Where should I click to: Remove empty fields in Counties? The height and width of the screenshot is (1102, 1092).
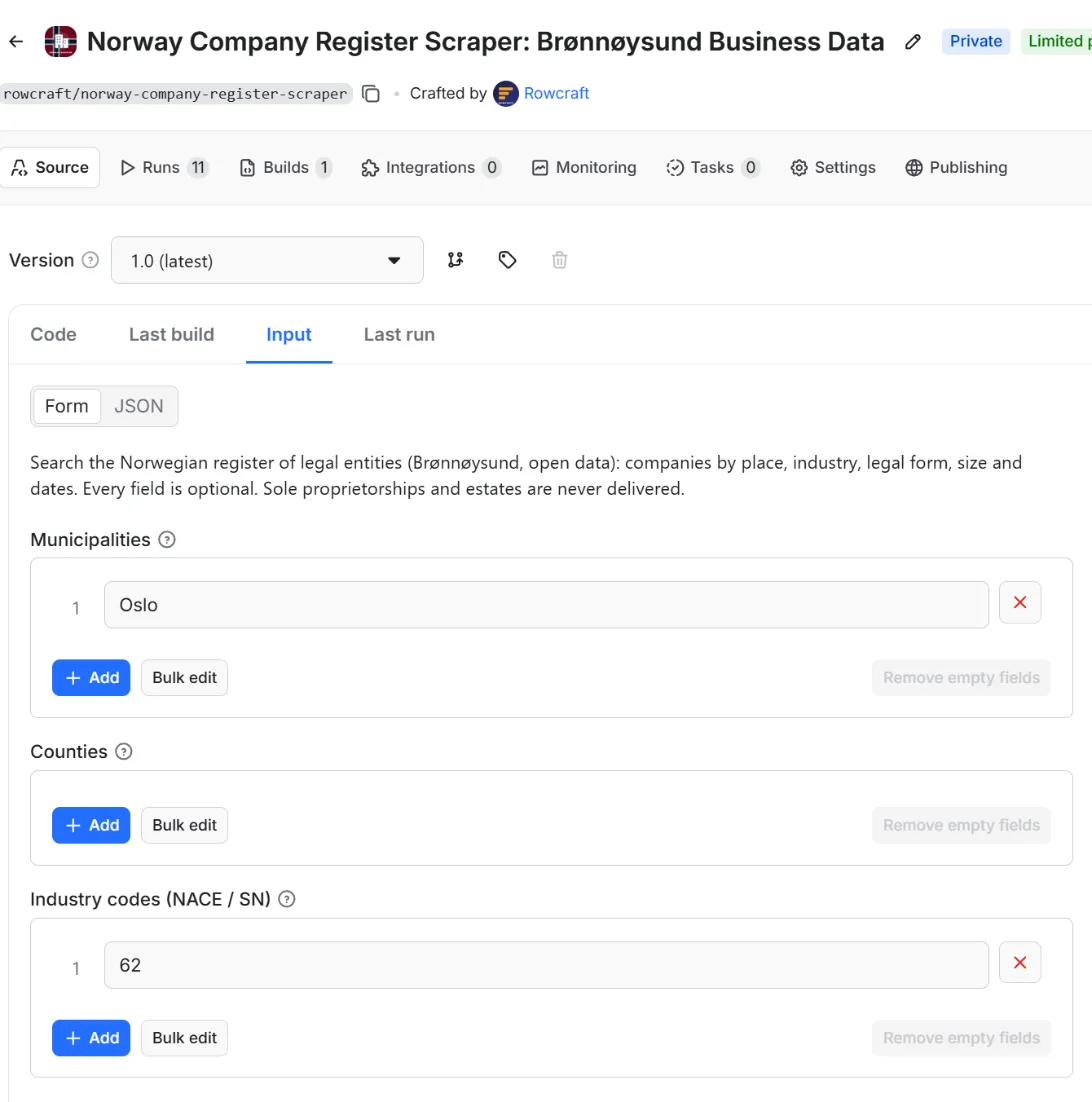(961, 825)
